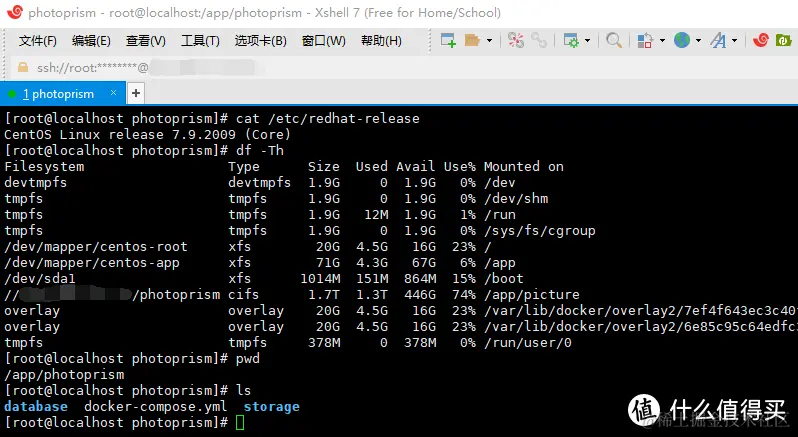Click the globe Encoding icon
The image size is (798, 437).
click(x=682, y=40)
